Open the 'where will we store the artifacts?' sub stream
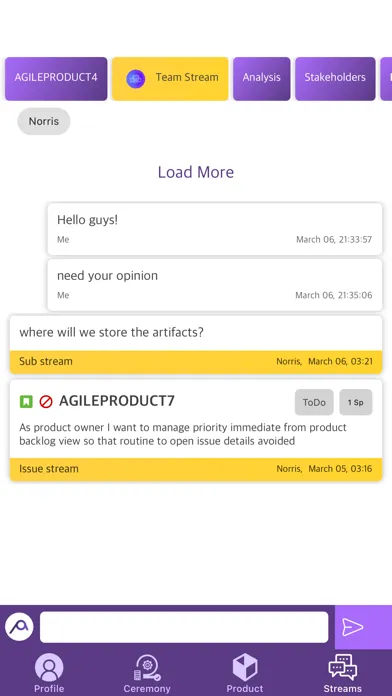 (196, 344)
